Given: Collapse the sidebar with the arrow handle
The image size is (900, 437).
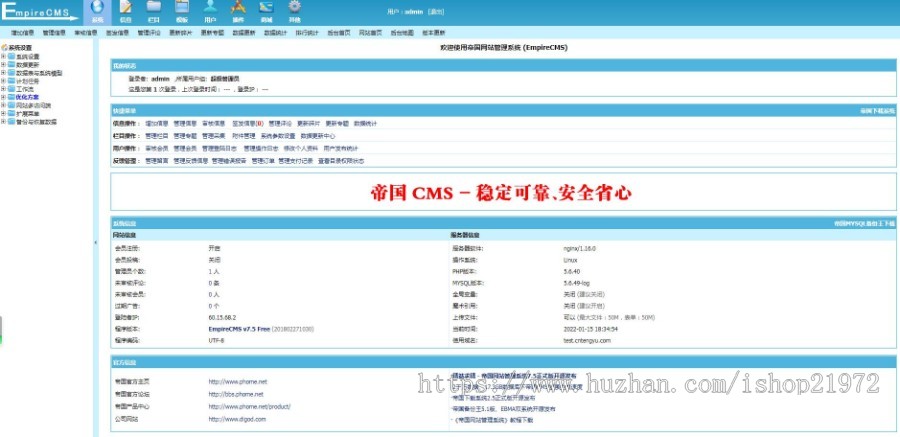Looking at the screenshot, I should (95, 243).
